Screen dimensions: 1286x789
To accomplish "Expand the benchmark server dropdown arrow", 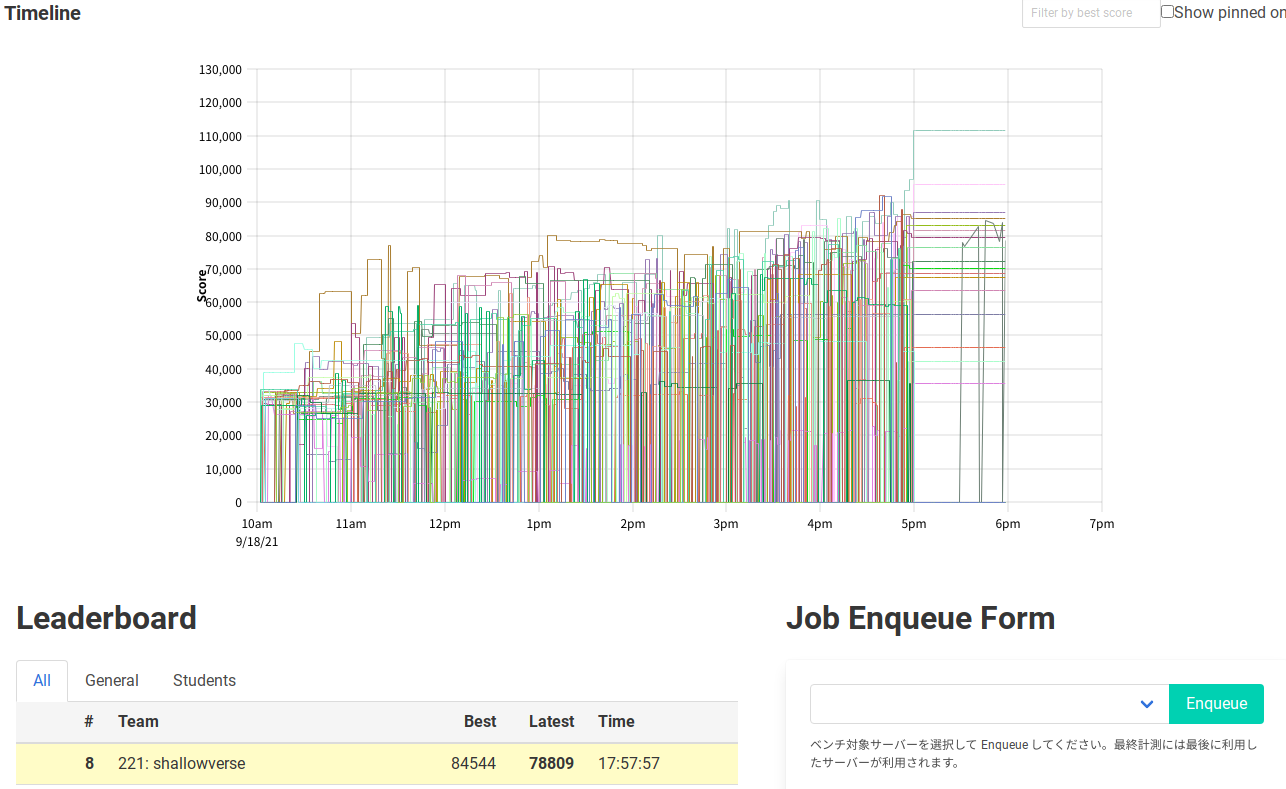I will click(x=1146, y=704).
